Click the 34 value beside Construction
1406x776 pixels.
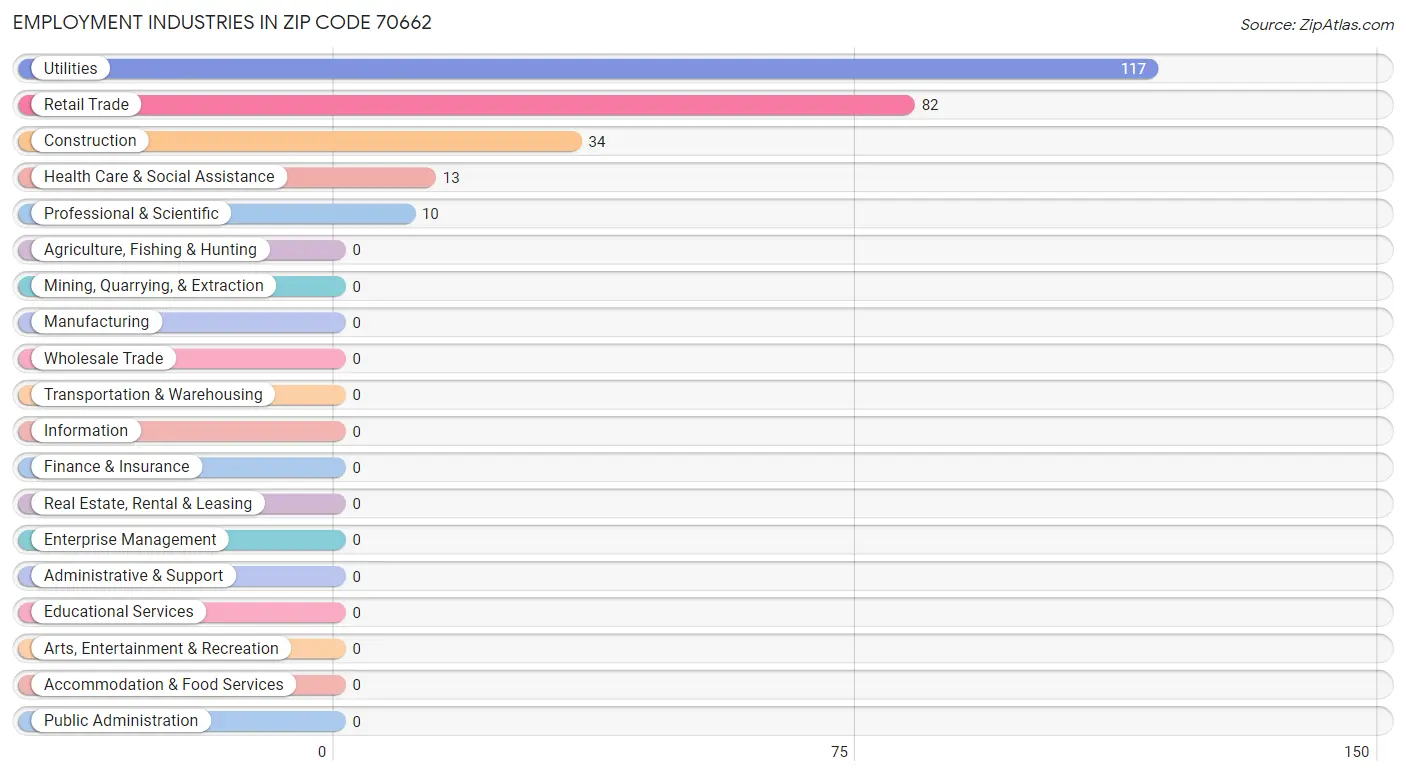click(597, 142)
